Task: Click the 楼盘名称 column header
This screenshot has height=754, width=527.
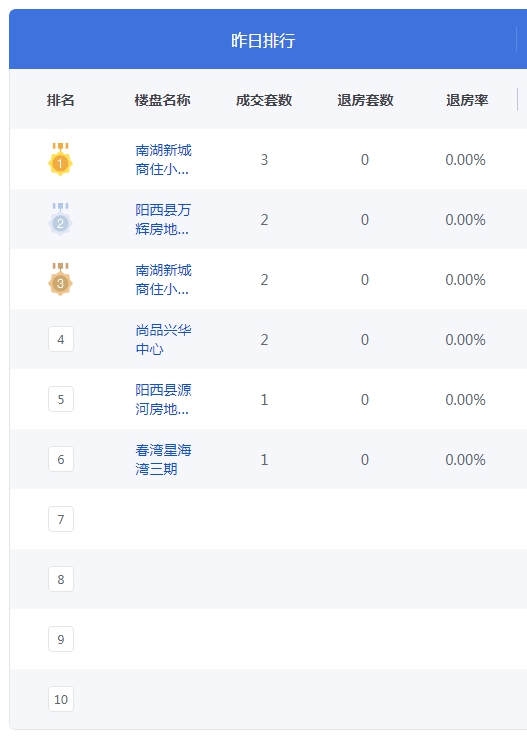Action: (163, 100)
